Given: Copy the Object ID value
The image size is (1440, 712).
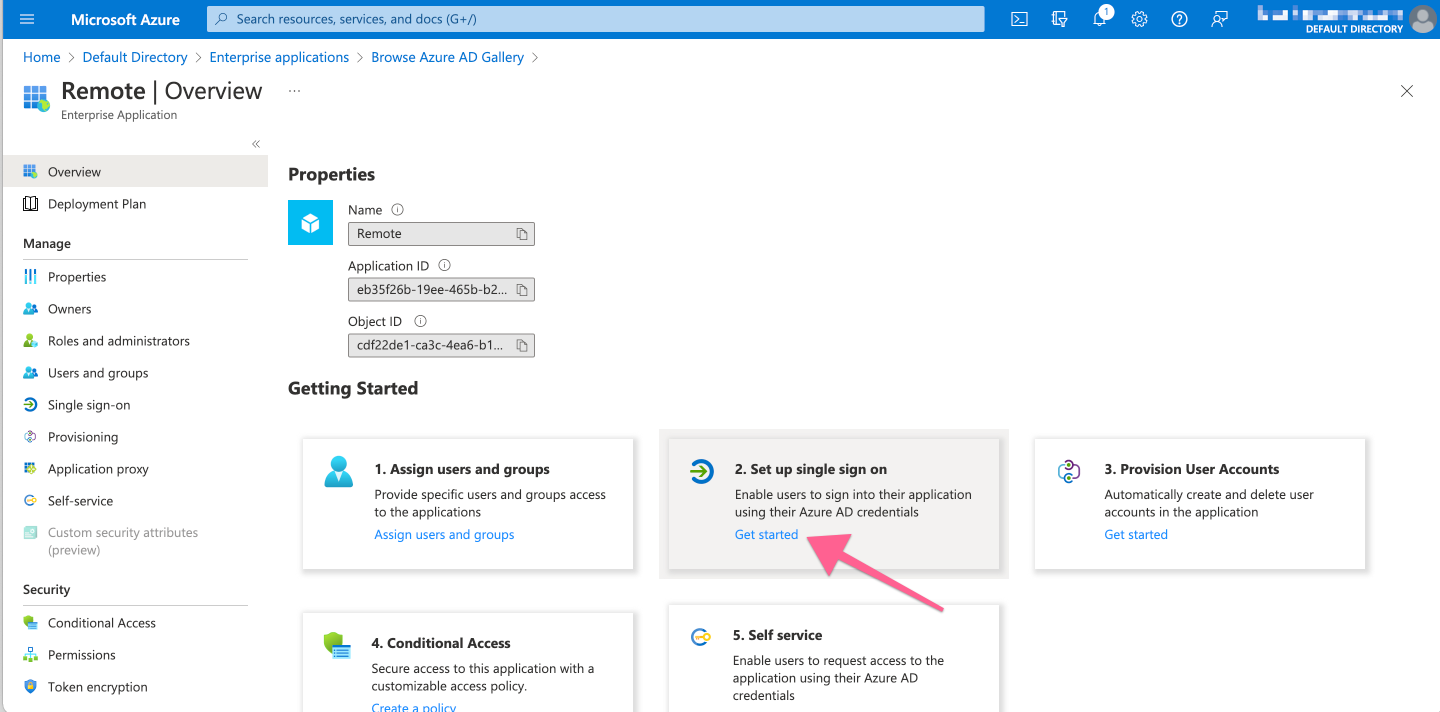Looking at the screenshot, I should click(x=522, y=345).
